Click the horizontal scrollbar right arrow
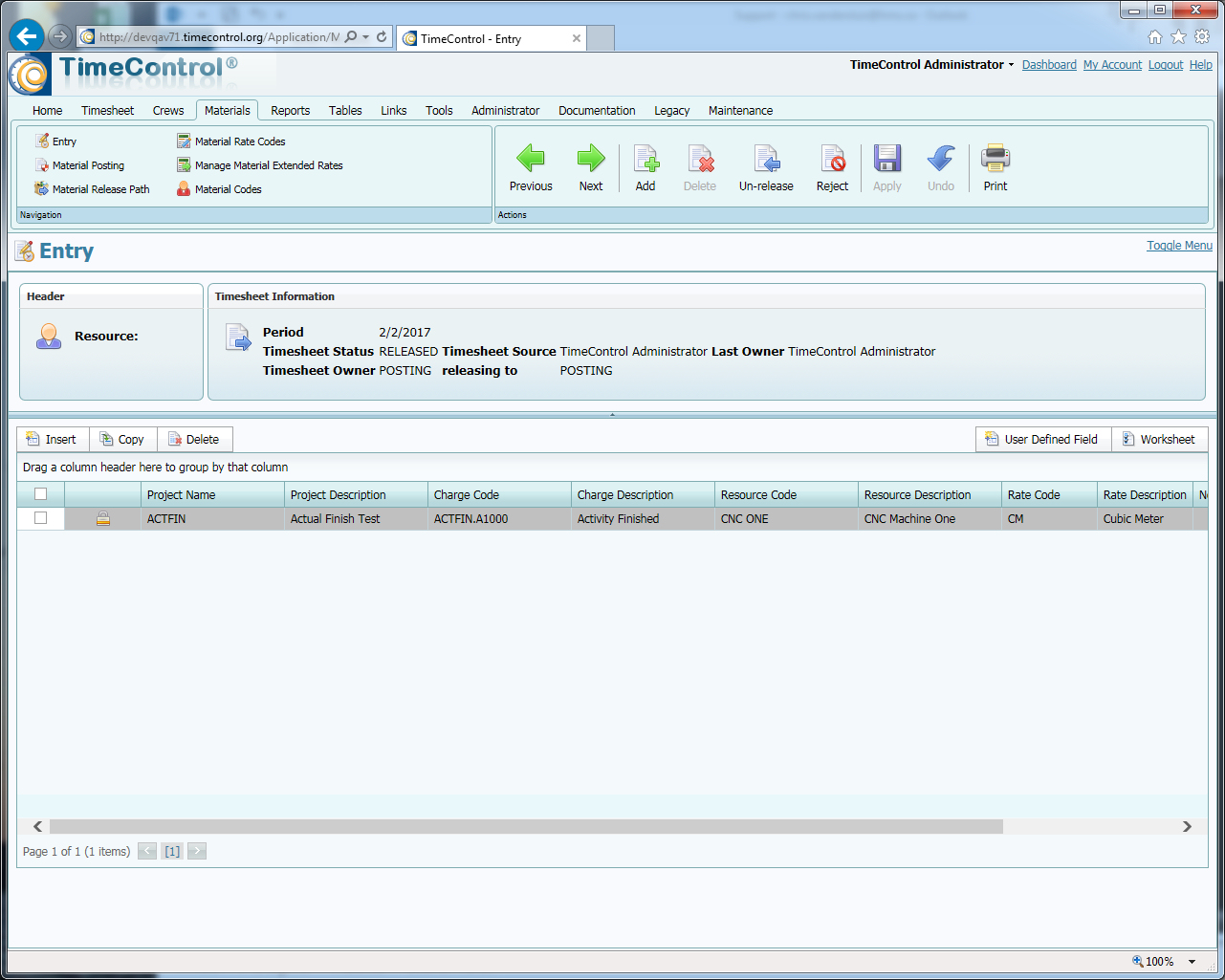The image size is (1225, 980). (x=1187, y=826)
